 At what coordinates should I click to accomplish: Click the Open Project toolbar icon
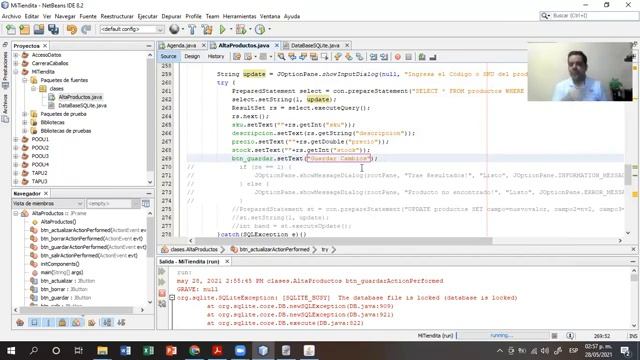click(39, 29)
